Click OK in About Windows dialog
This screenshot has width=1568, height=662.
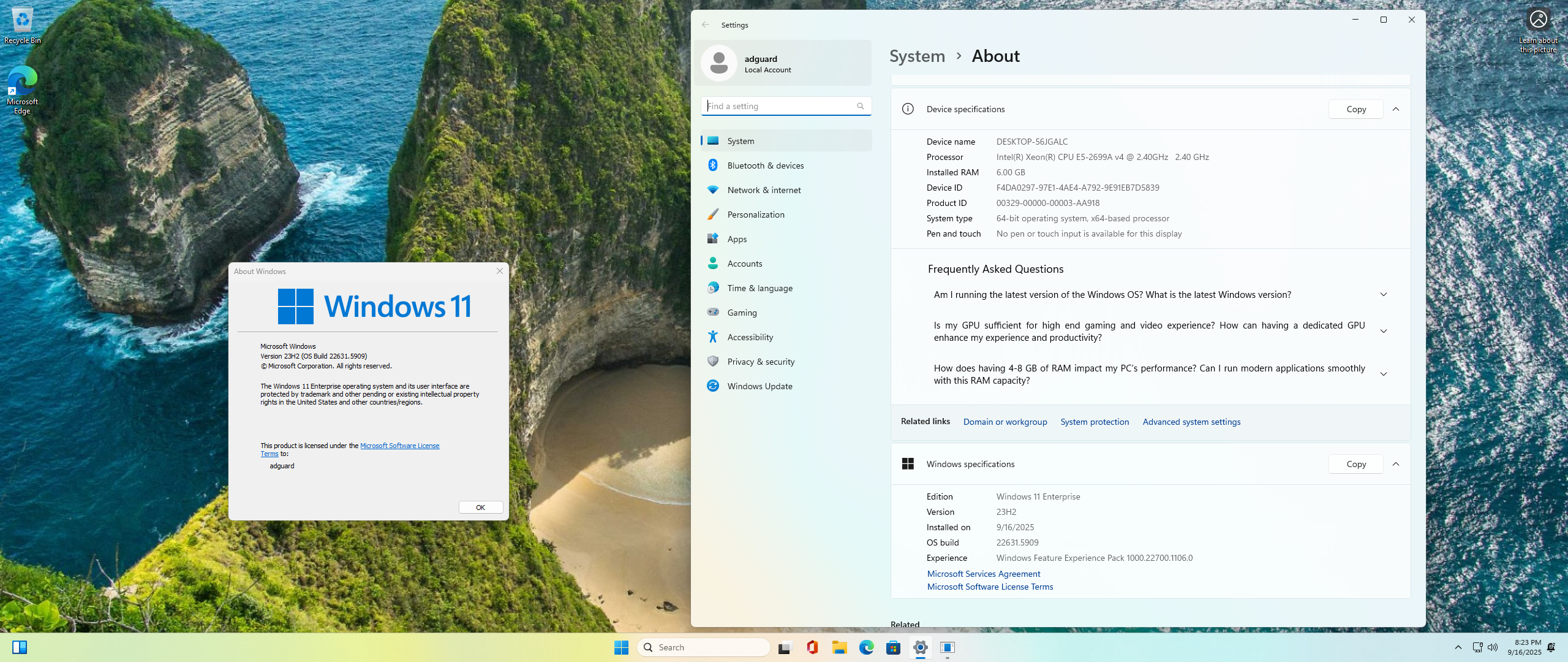point(481,508)
